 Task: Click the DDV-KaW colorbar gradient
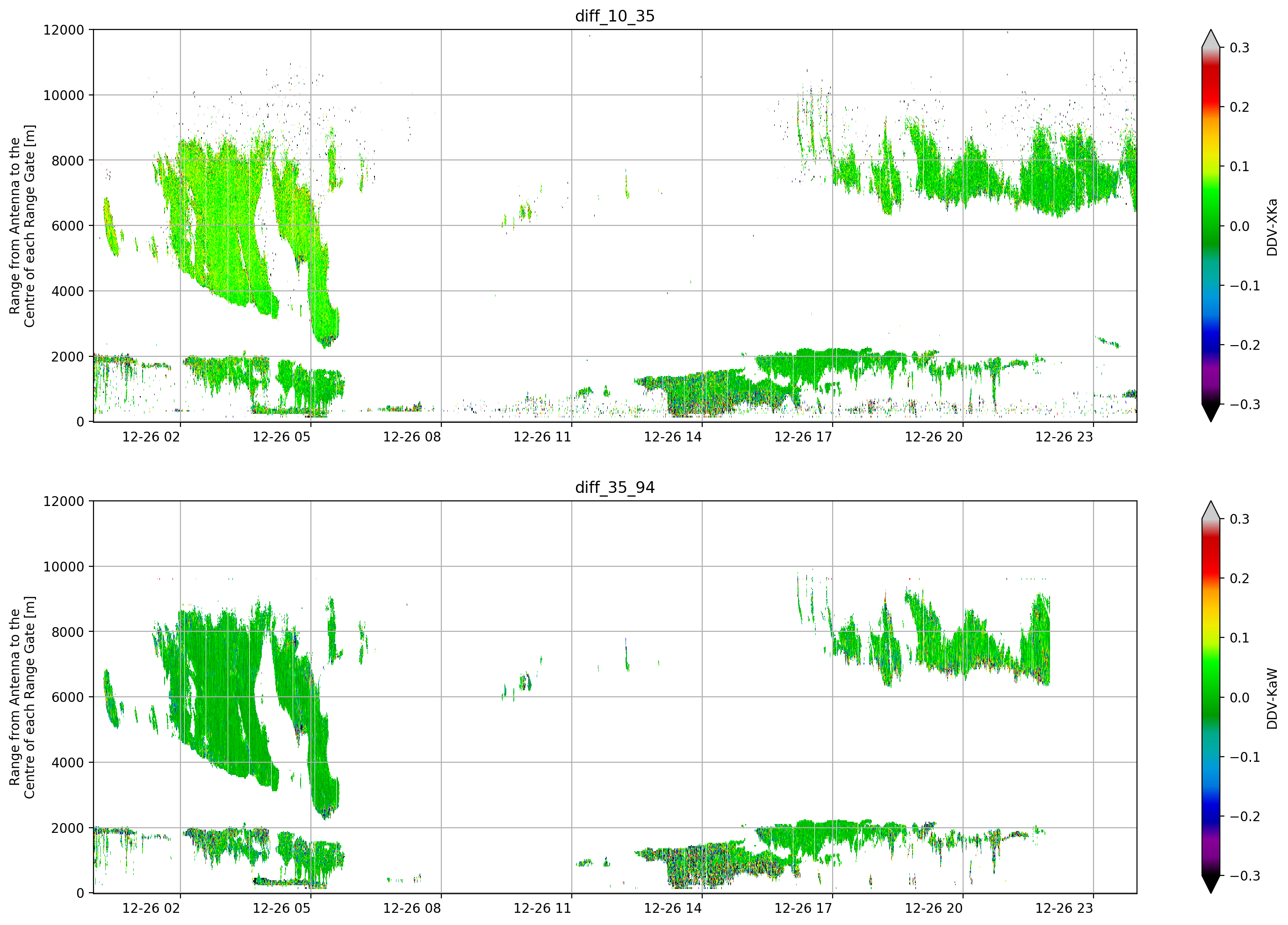[x=1211, y=697]
